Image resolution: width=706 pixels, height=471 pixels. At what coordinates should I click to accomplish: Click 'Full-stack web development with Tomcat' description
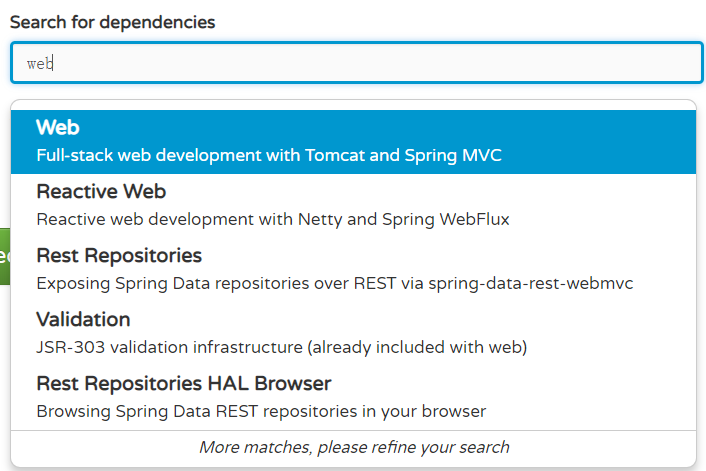(268, 155)
